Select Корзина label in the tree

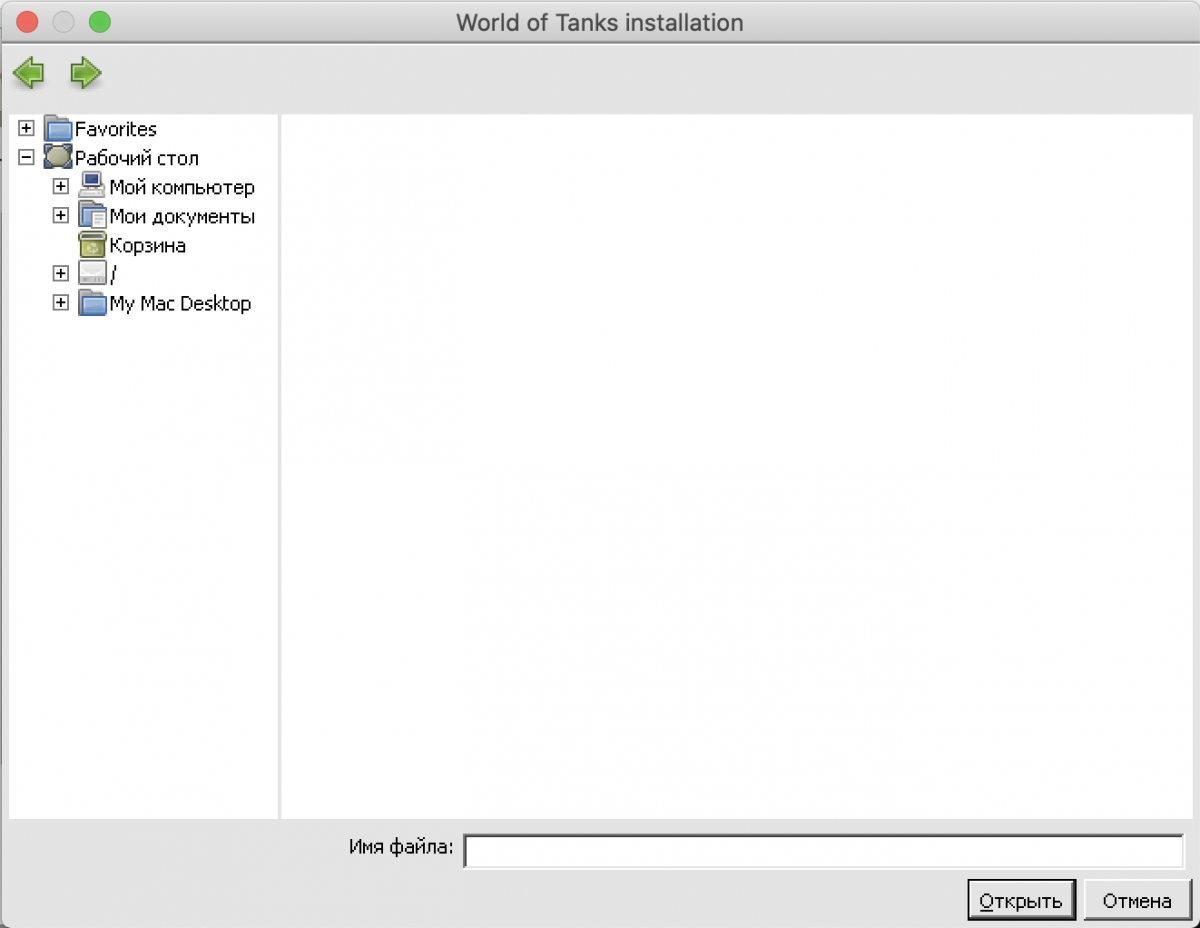click(148, 245)
